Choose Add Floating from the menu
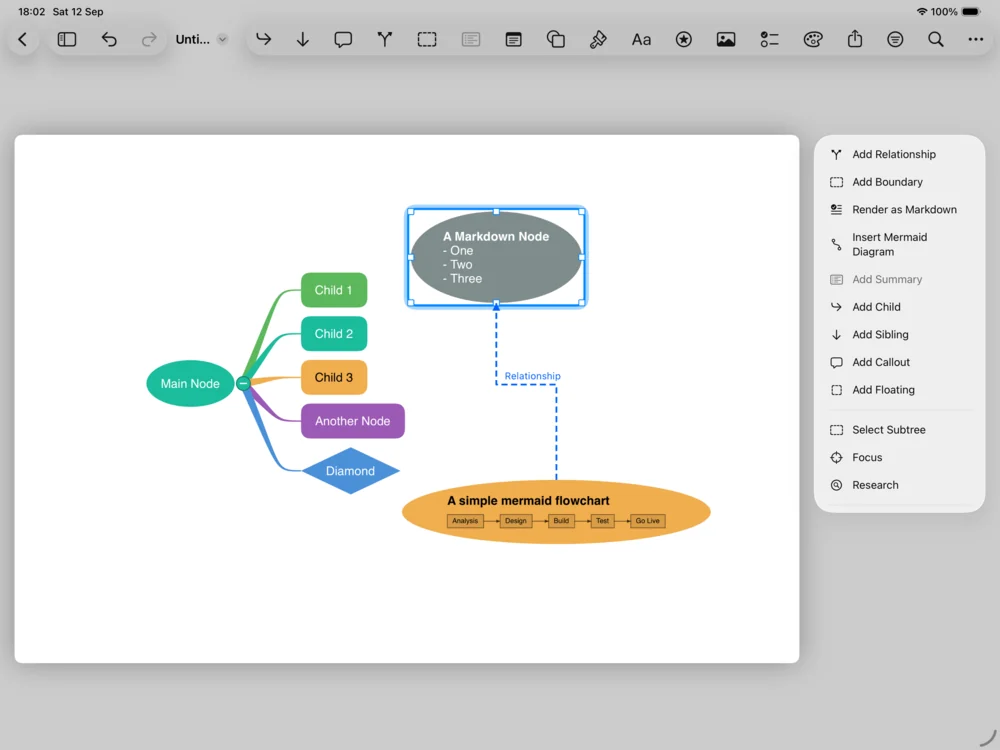Screen dimensions: 1000x750 899,390
